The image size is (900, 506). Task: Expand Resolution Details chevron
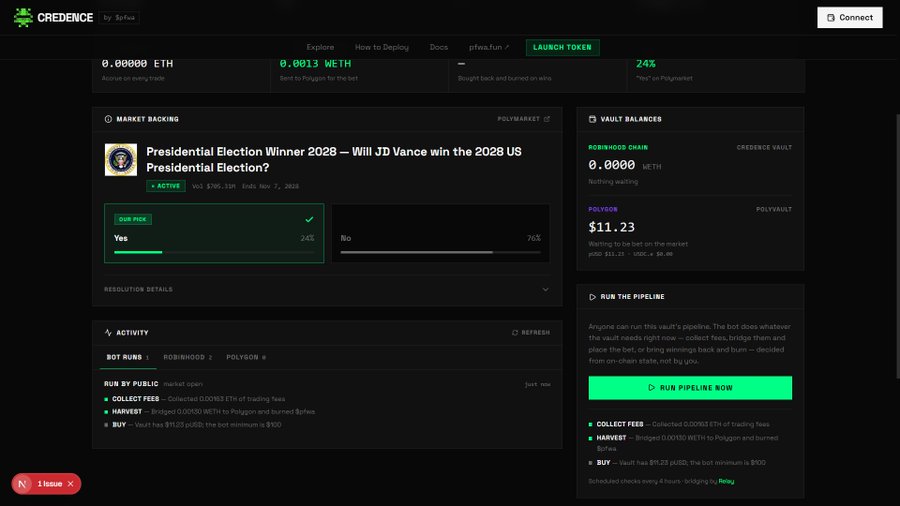coord(545,289)
